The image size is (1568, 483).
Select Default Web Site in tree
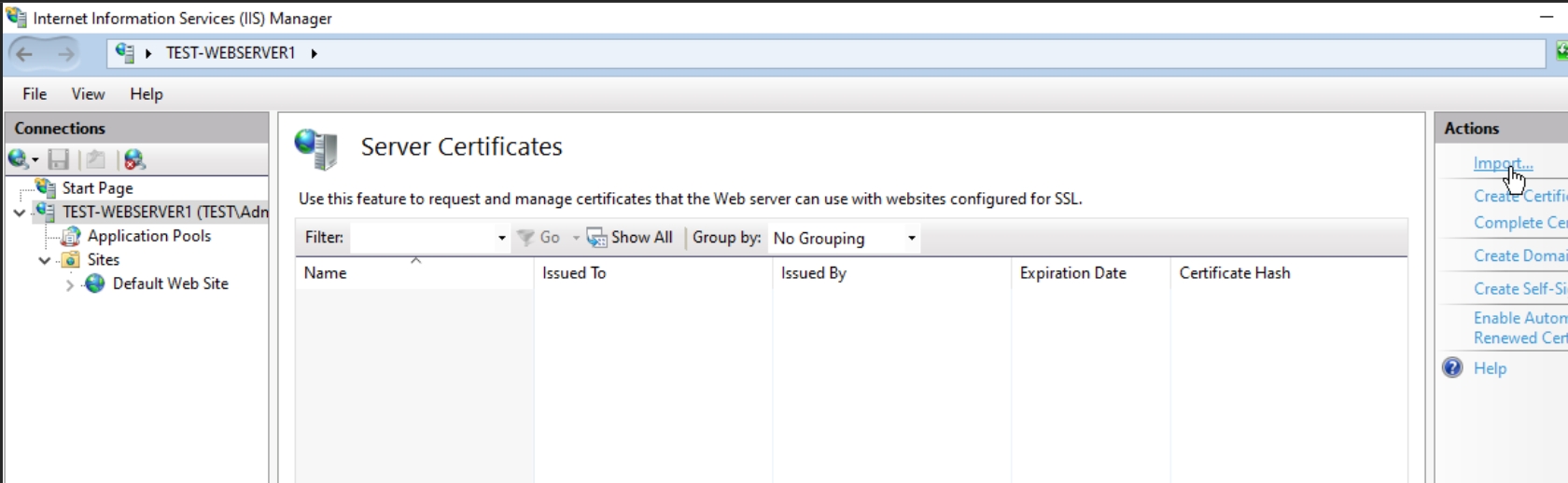(x=171, y=284)
